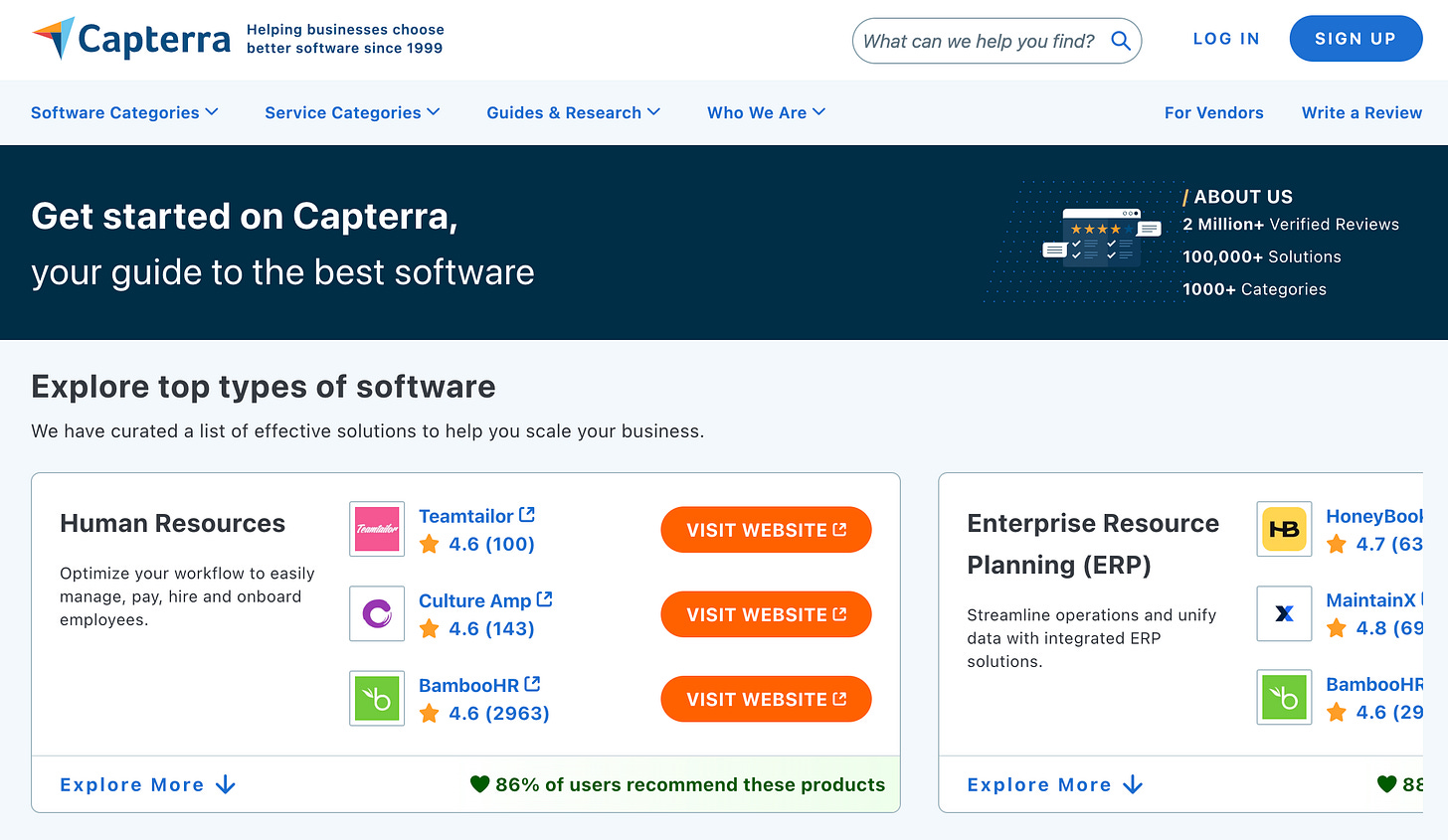Click the HoneyBook logo thumbnail
The image size is (1448, 840).
point(1284,529)
